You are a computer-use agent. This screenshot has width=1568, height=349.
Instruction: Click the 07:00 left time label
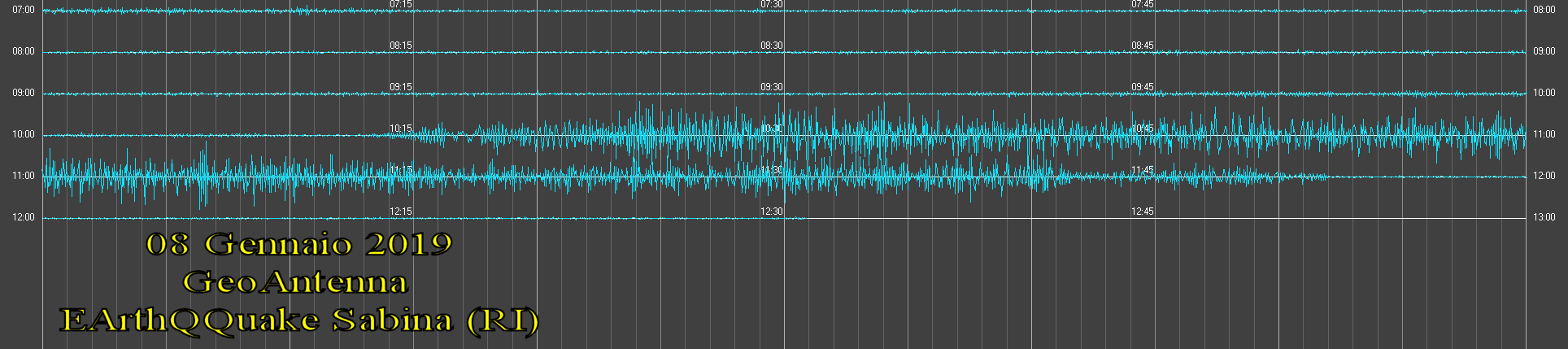(x=24, y=10)
